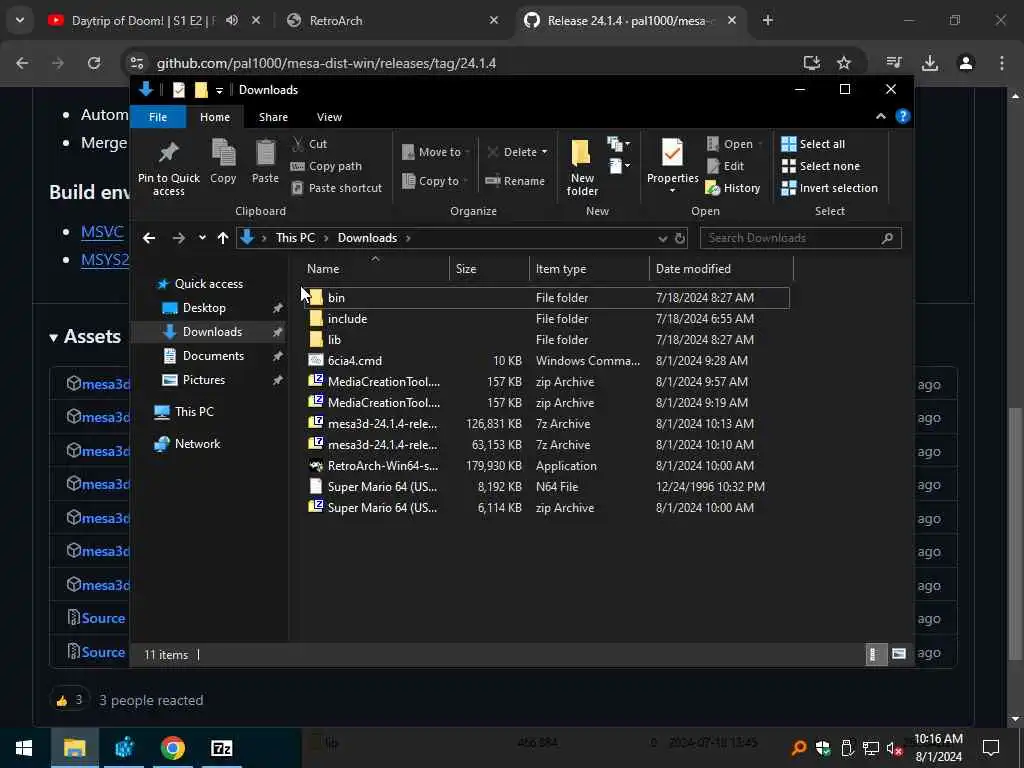The height and width of the screenshot is (768, 1024).
Task: Open the Copy to dropdown
Action: pos(436,181)
